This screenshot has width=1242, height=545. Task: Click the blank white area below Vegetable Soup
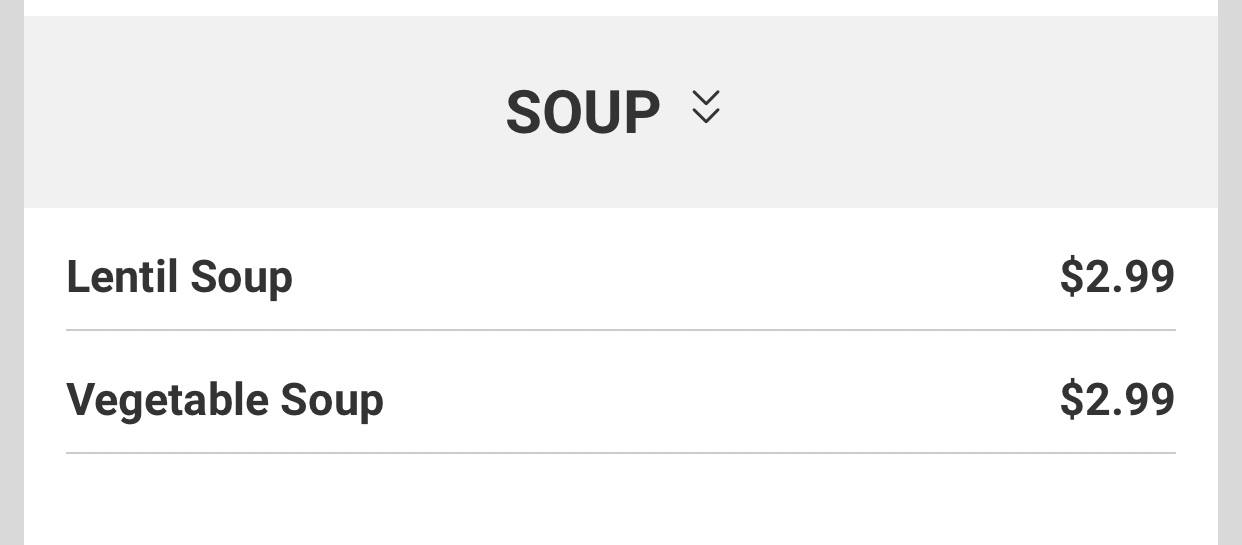[621, 500]
